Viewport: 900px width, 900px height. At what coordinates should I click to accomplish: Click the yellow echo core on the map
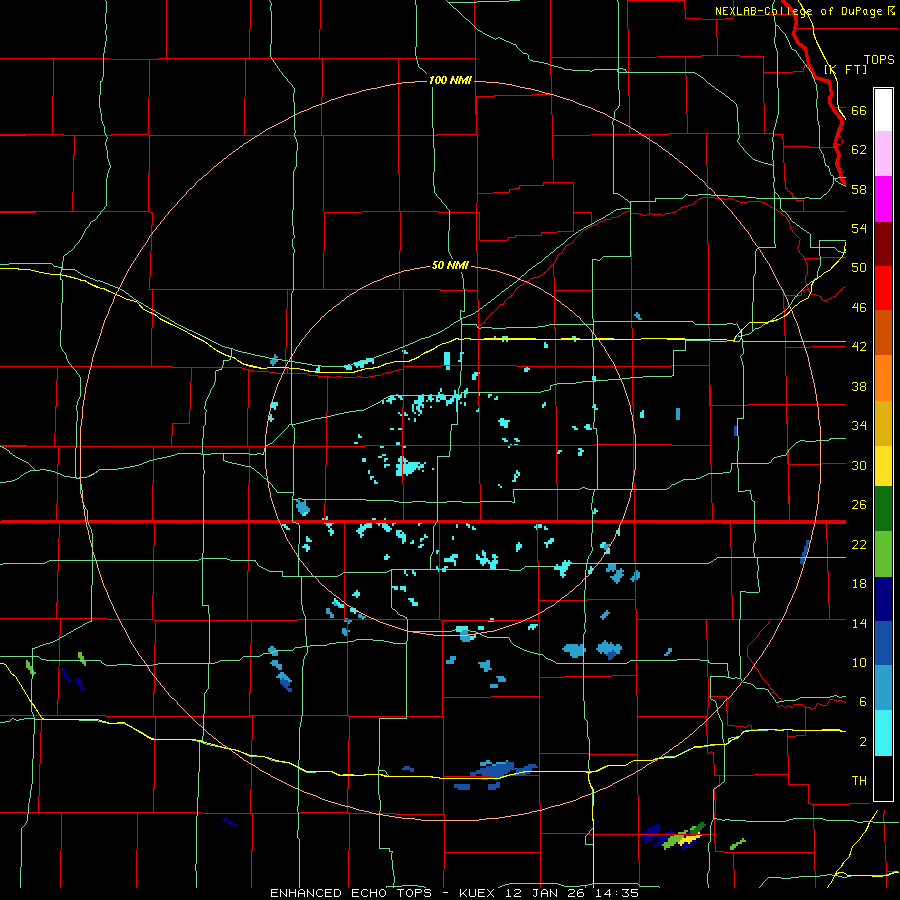[690, 839]
